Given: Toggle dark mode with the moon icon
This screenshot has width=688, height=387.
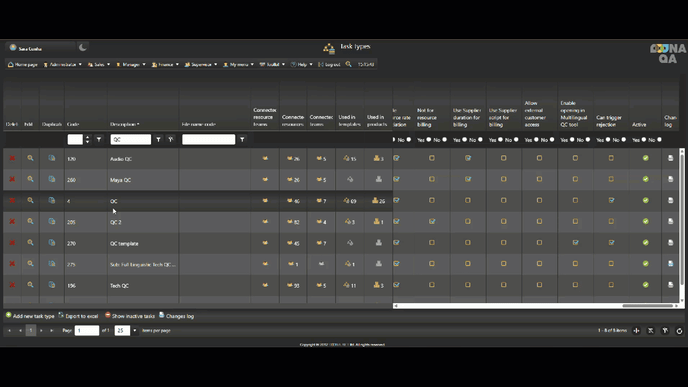Looking at the screenshot, I should pyautogui.click(x=82, y=47).
